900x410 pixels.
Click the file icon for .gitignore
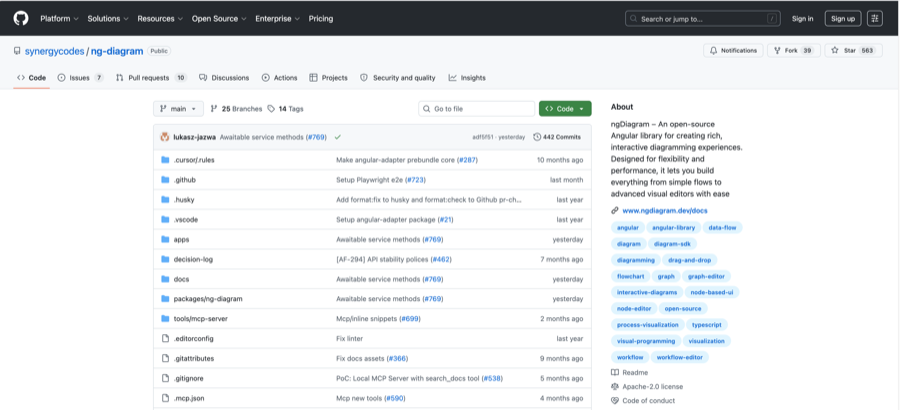tap(165, 378)
